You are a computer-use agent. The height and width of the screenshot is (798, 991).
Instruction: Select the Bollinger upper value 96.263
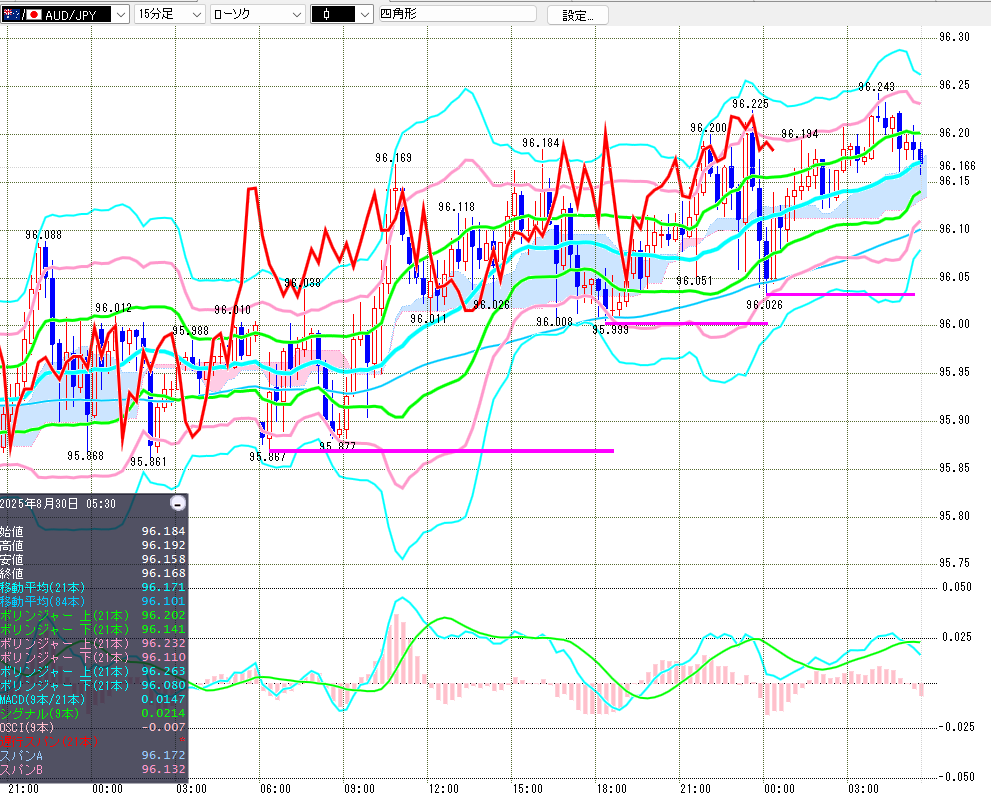pos(164,671)
